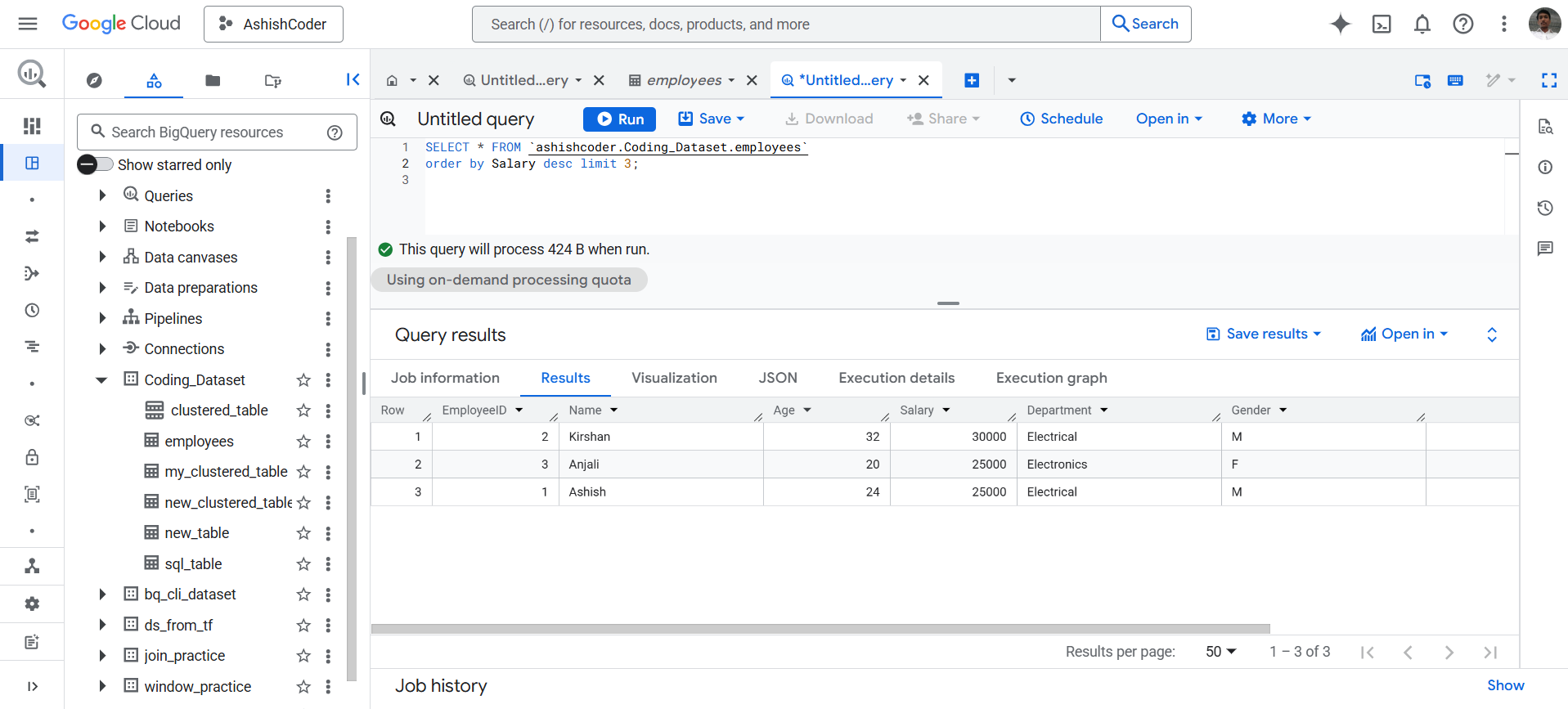Click the Schedule button

tap(1061, 119)
